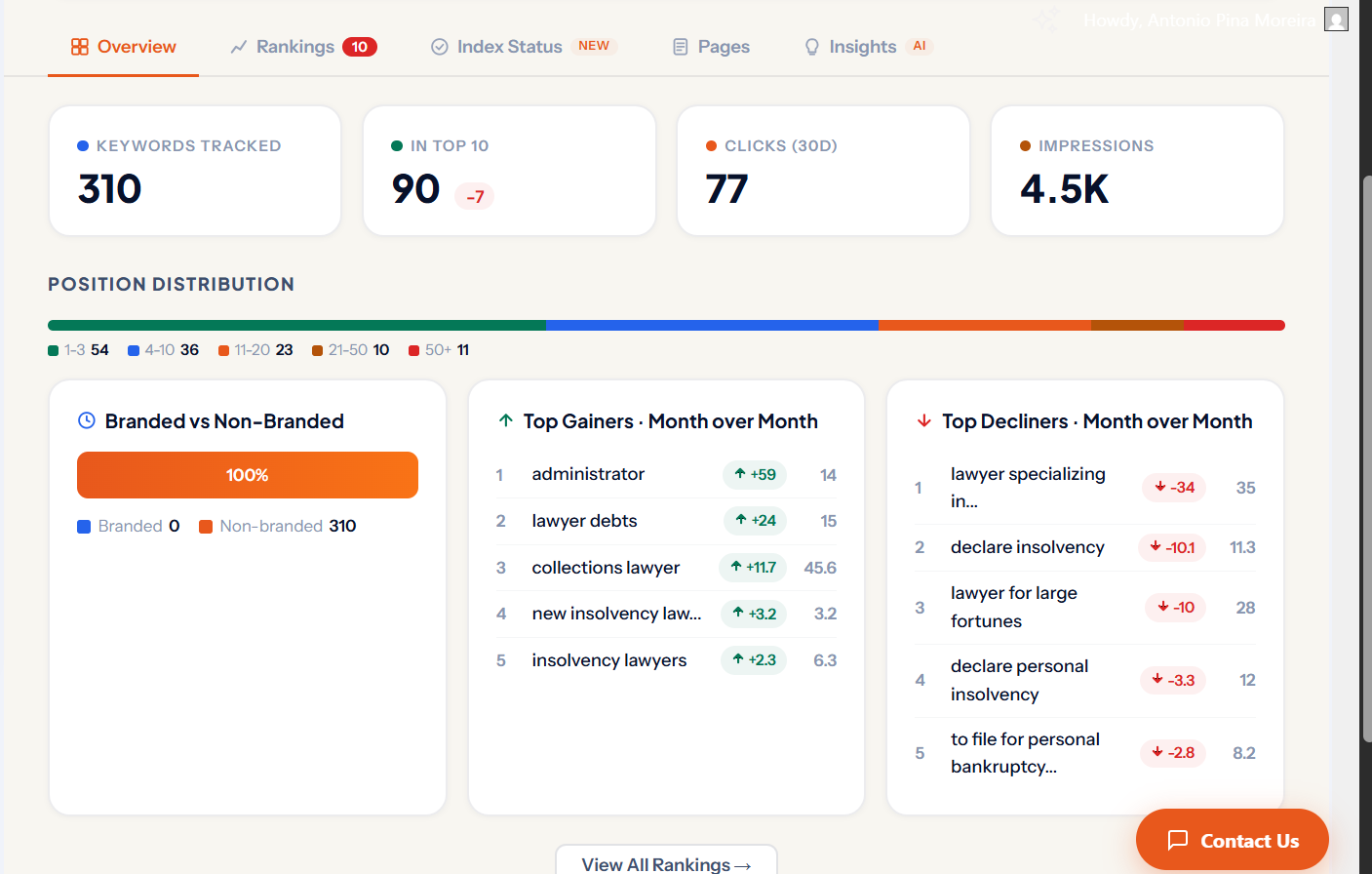Screen dimensions: 1372x874
Task: Click the Non-branded 310 legend item
Action: tap(278, 527)
